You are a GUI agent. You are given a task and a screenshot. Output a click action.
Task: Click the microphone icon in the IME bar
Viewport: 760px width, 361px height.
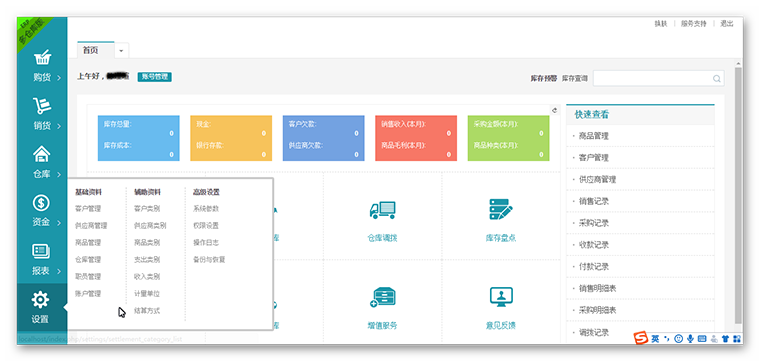(690, 338)
